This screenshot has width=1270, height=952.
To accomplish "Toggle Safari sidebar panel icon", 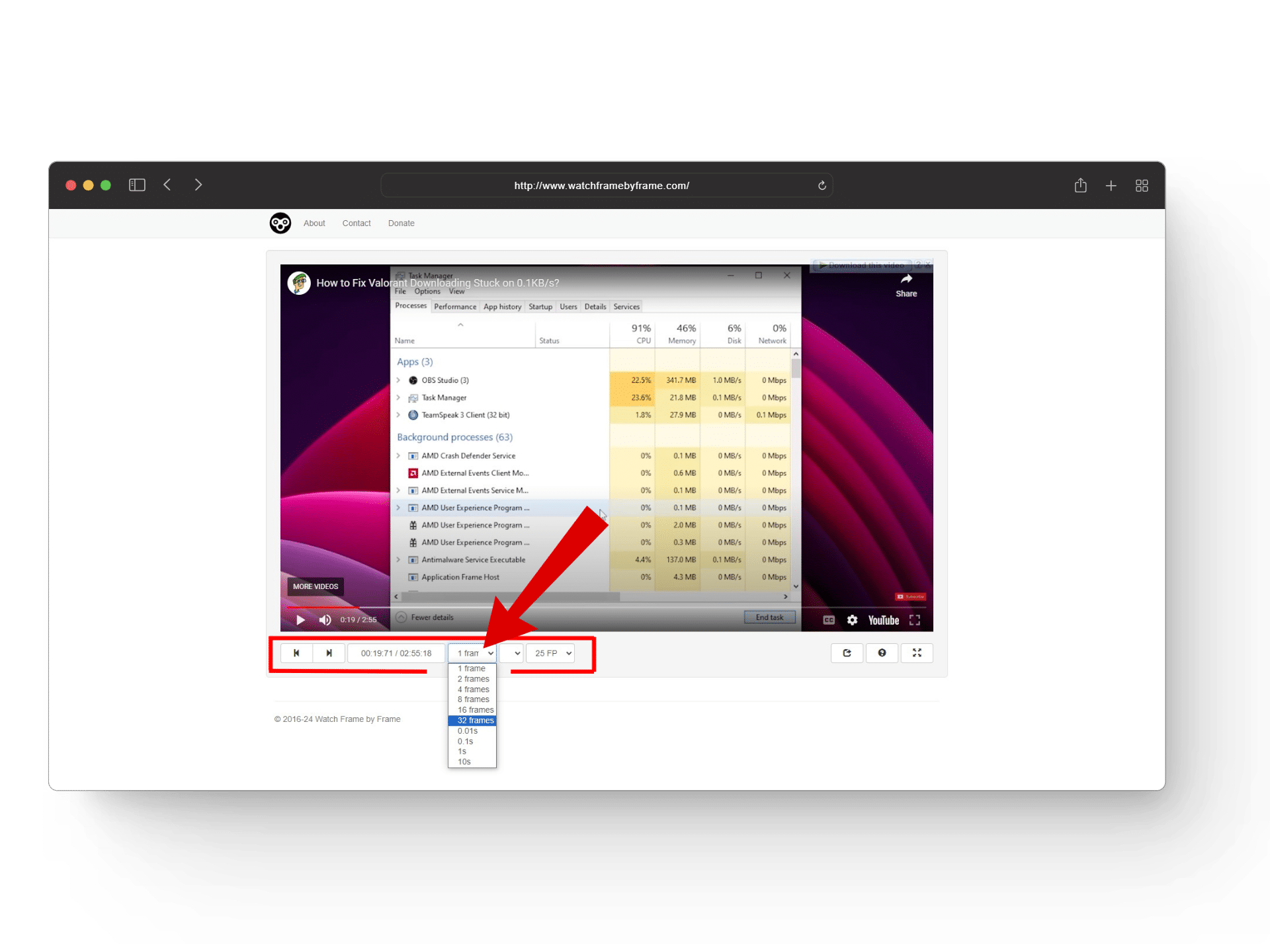I will tap(137, 185).
